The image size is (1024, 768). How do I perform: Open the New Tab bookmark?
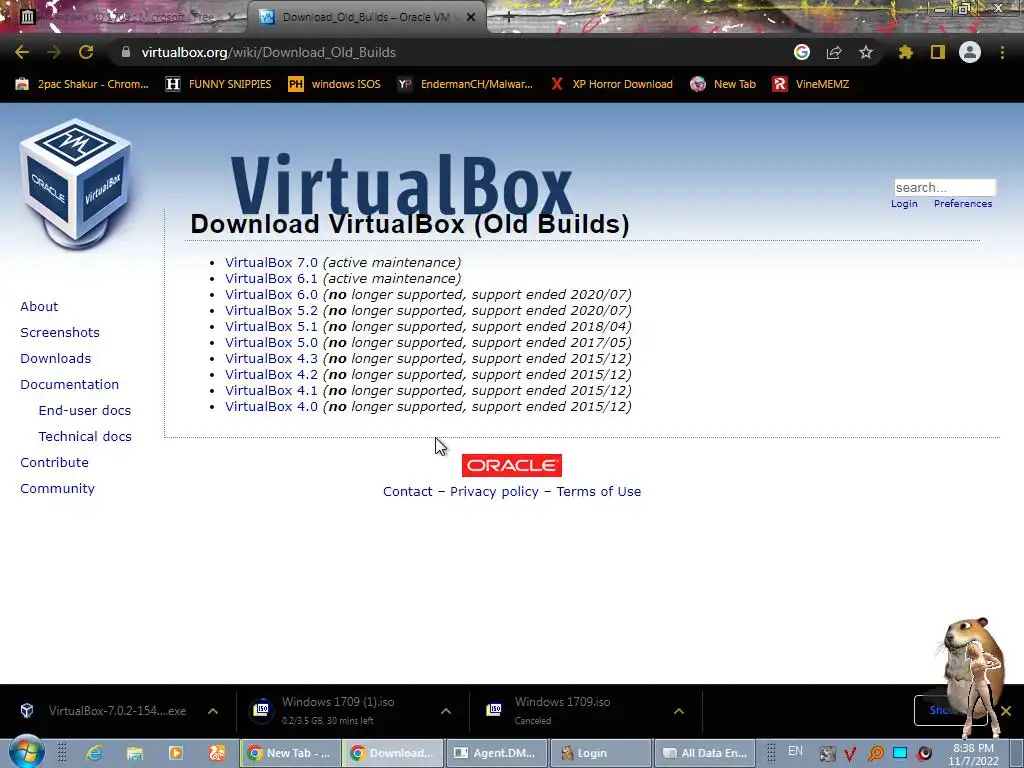click(x=724, y=84)
